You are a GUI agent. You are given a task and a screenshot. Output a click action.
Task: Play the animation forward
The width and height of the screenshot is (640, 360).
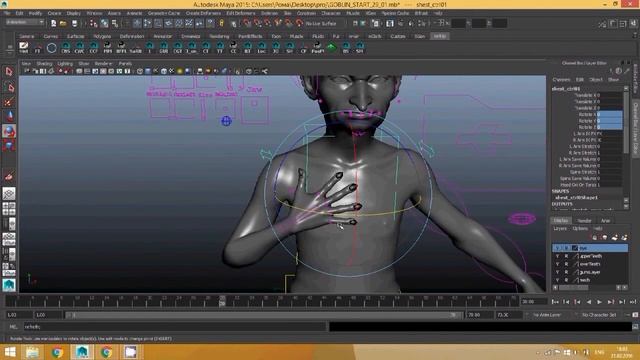[x=600, y=302]
